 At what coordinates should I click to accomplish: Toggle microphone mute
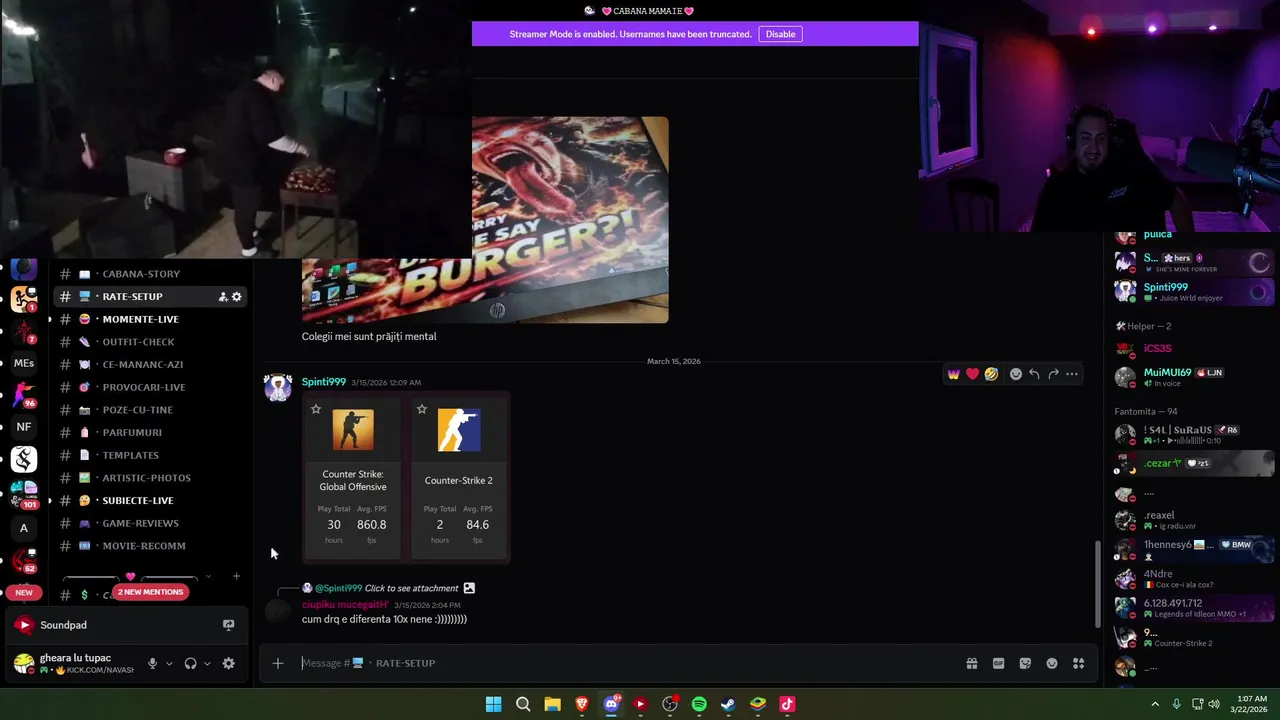click(x=152, y=663)
